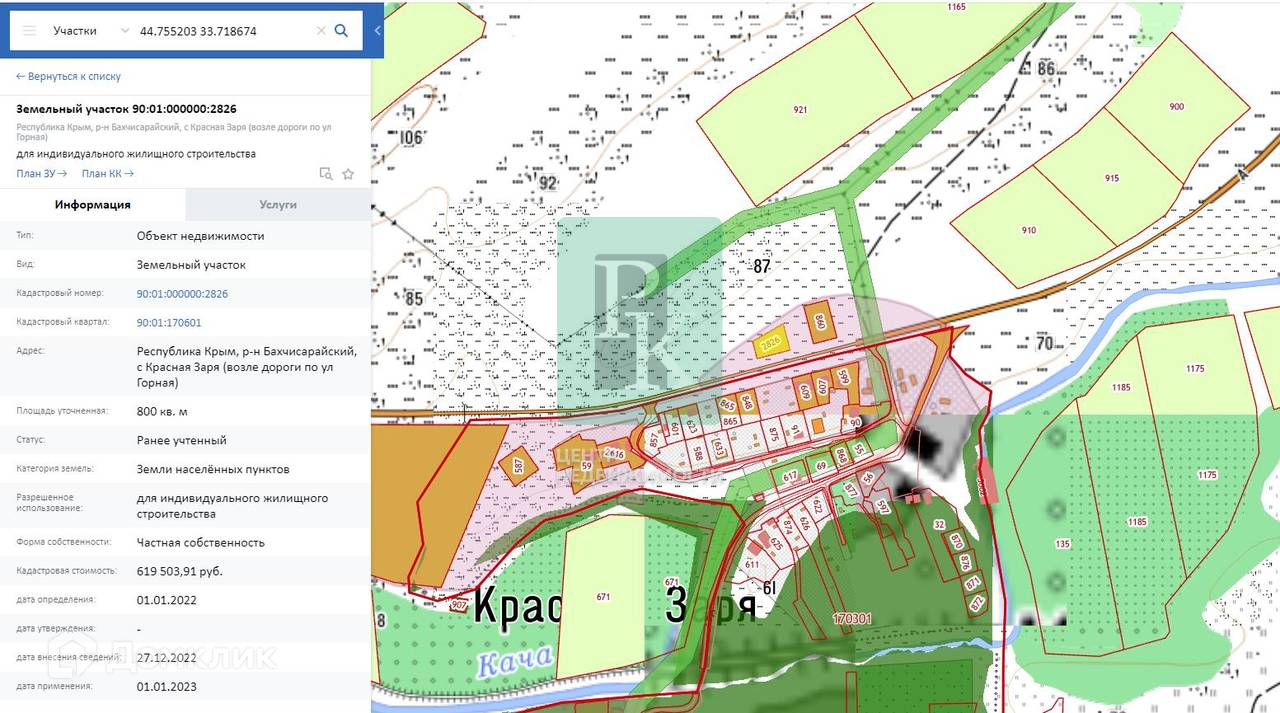Select the yellow parcel 2826 on map
Viewport: 1280px width, 713px height.
tap(770, 343)
